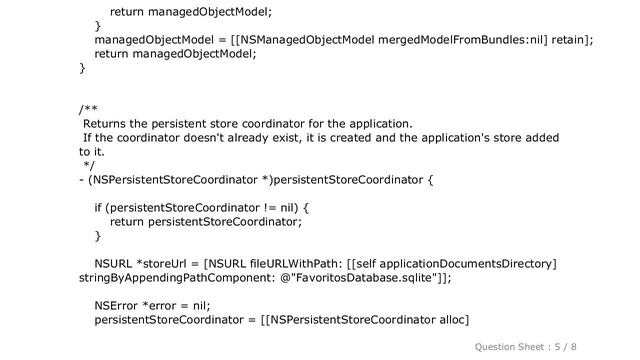
Task: Click "NSManagedObjectModel" in the assignment line
Action: [x=307, y=40]
